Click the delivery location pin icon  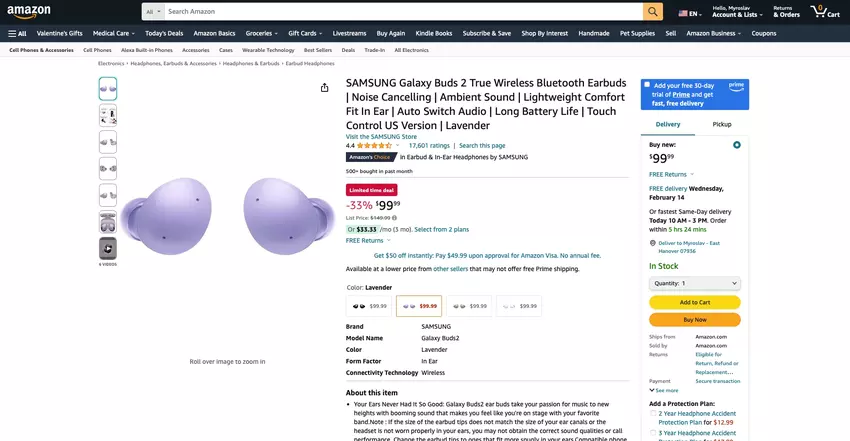pos(651,243)
